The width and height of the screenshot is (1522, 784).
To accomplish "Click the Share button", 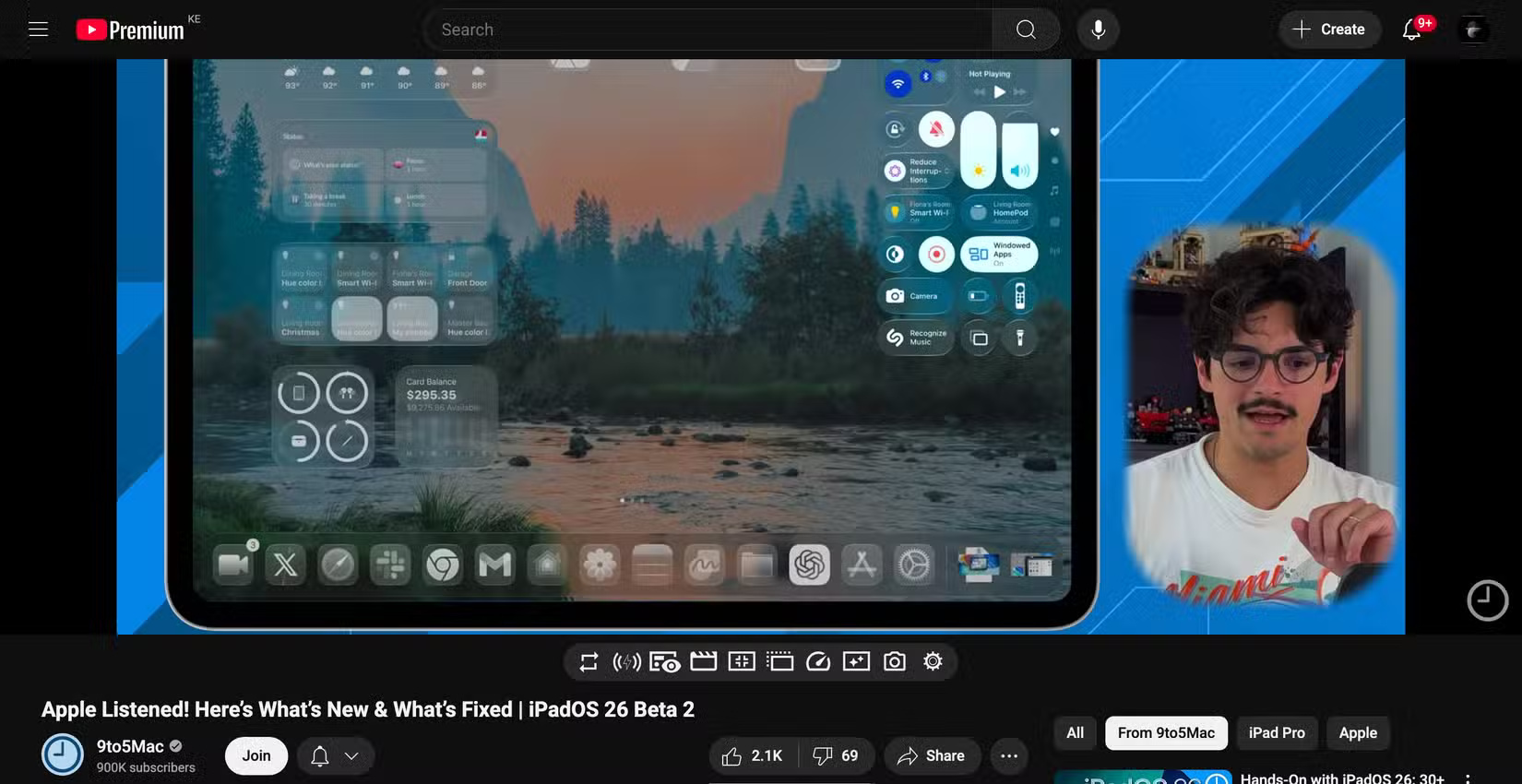I will 932,756.
